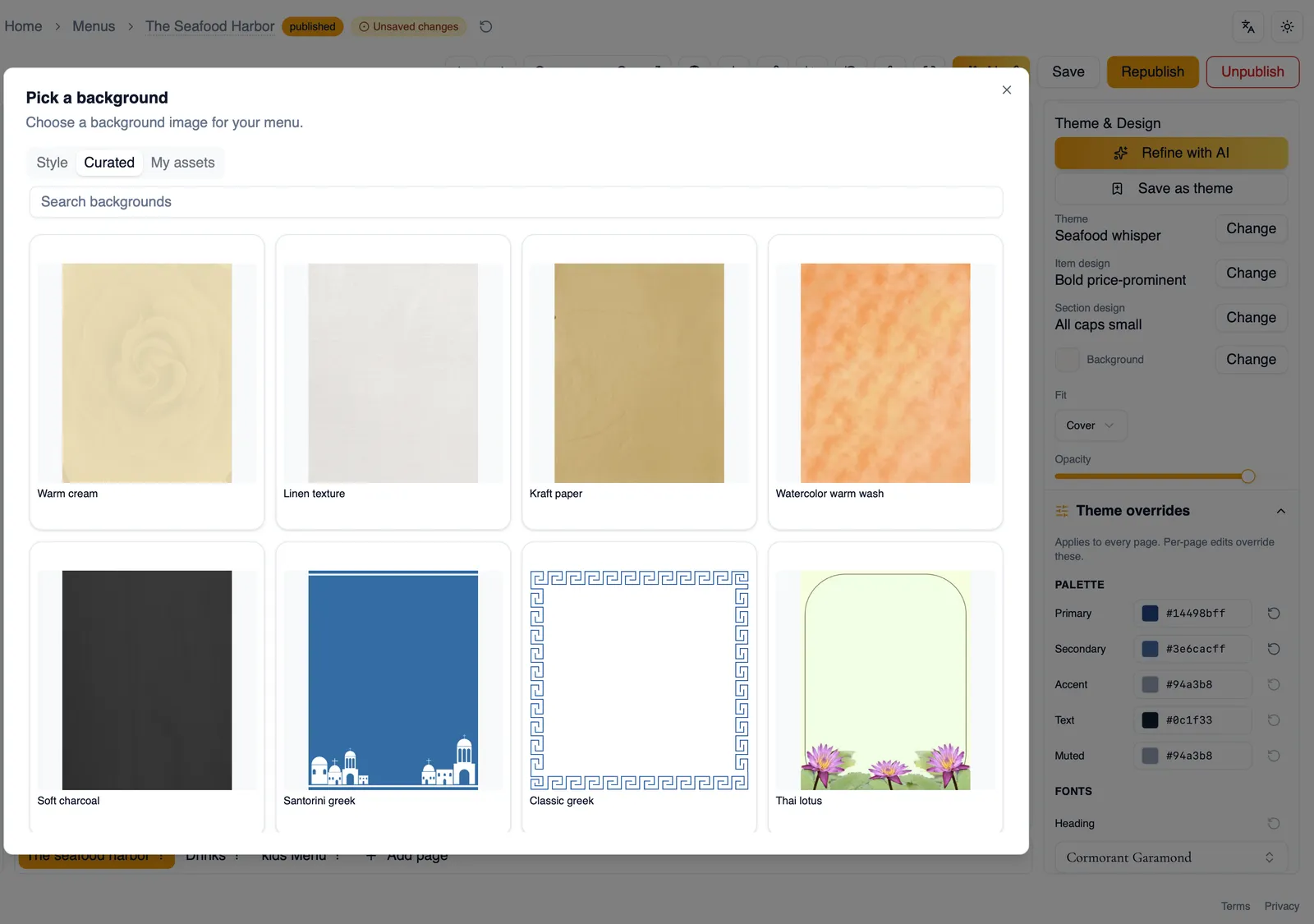
Task: Reset the Secondary color override
Action: [x=1274, y=649]
